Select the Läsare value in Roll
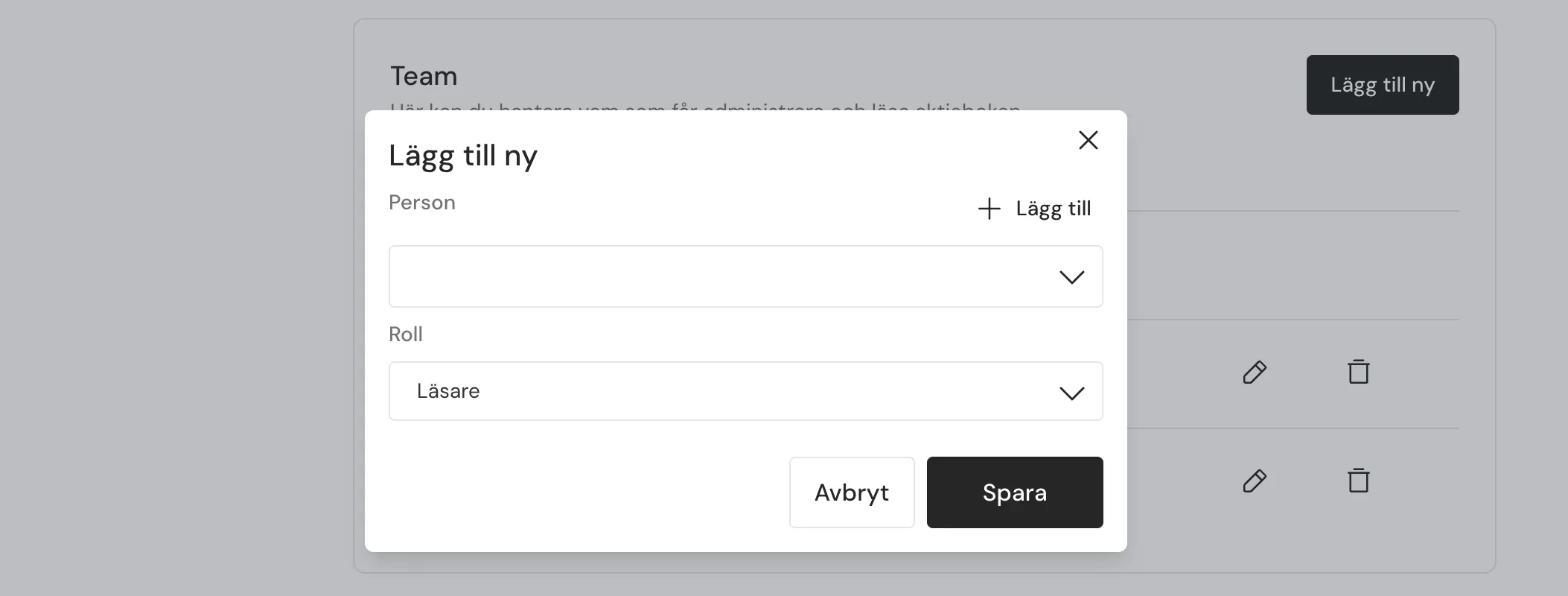The width and height of the screenshot is (1568, 596). coord(448,391)
